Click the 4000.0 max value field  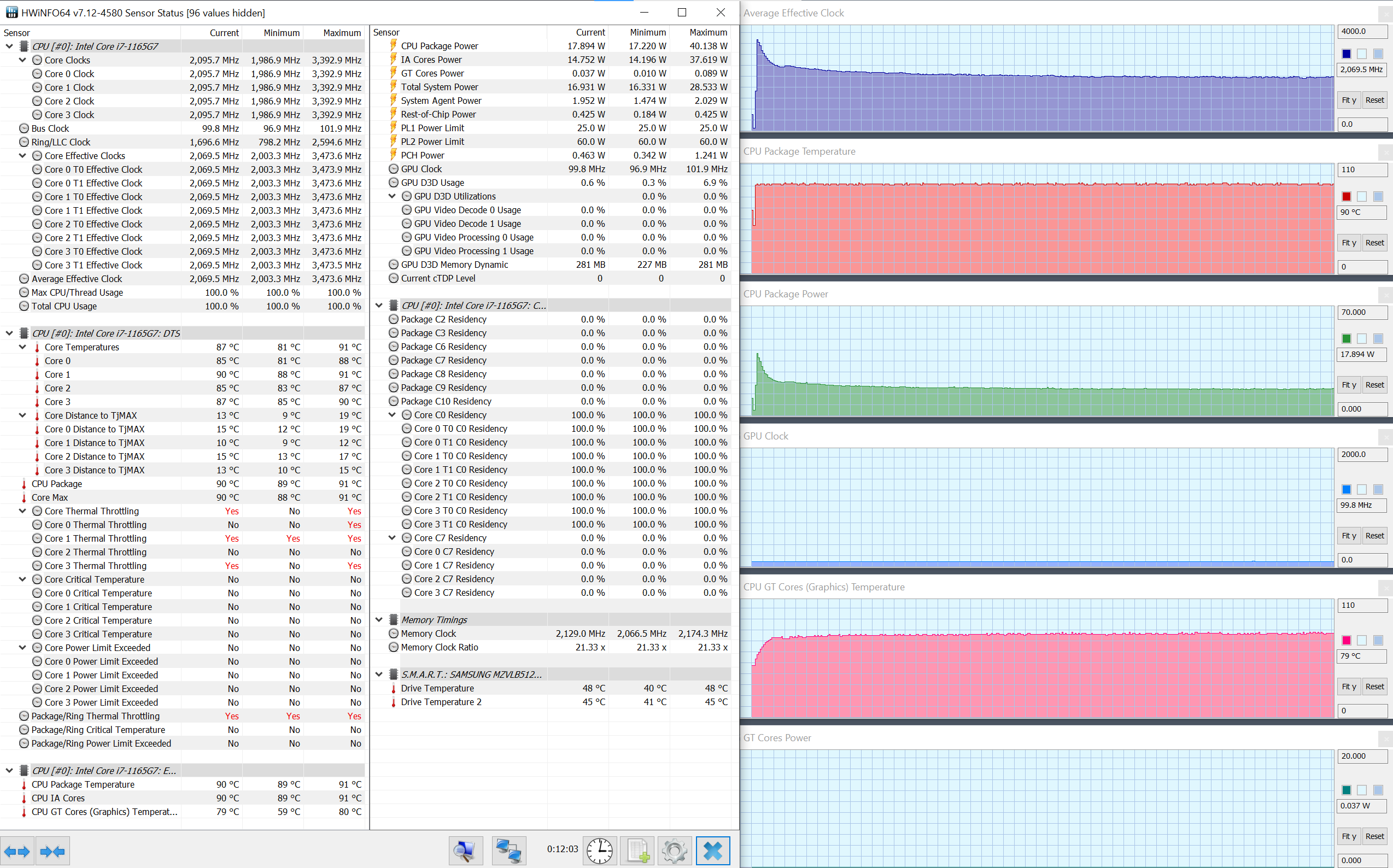(x=1361, y=31)
